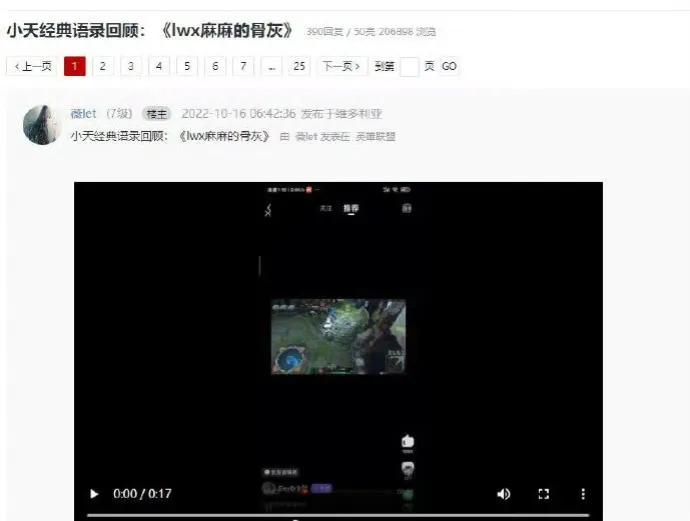Click the ellipsis pagination button
This screenshot has width=690, height=521.
272,66
